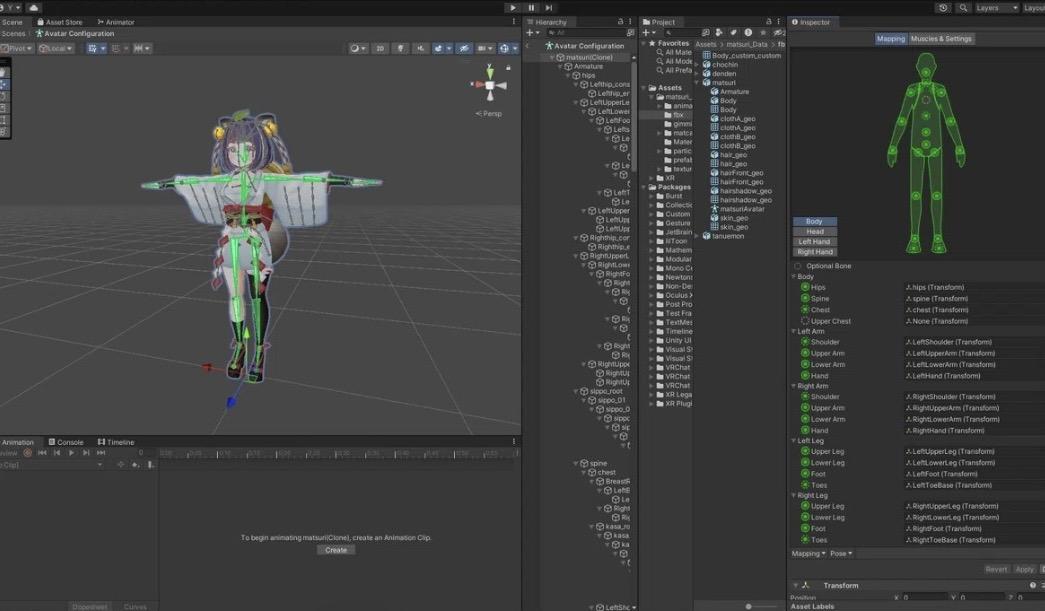1045x611 pixels.
Task: Expand the spine node in Hierarchy
Action: click(576, 464)
